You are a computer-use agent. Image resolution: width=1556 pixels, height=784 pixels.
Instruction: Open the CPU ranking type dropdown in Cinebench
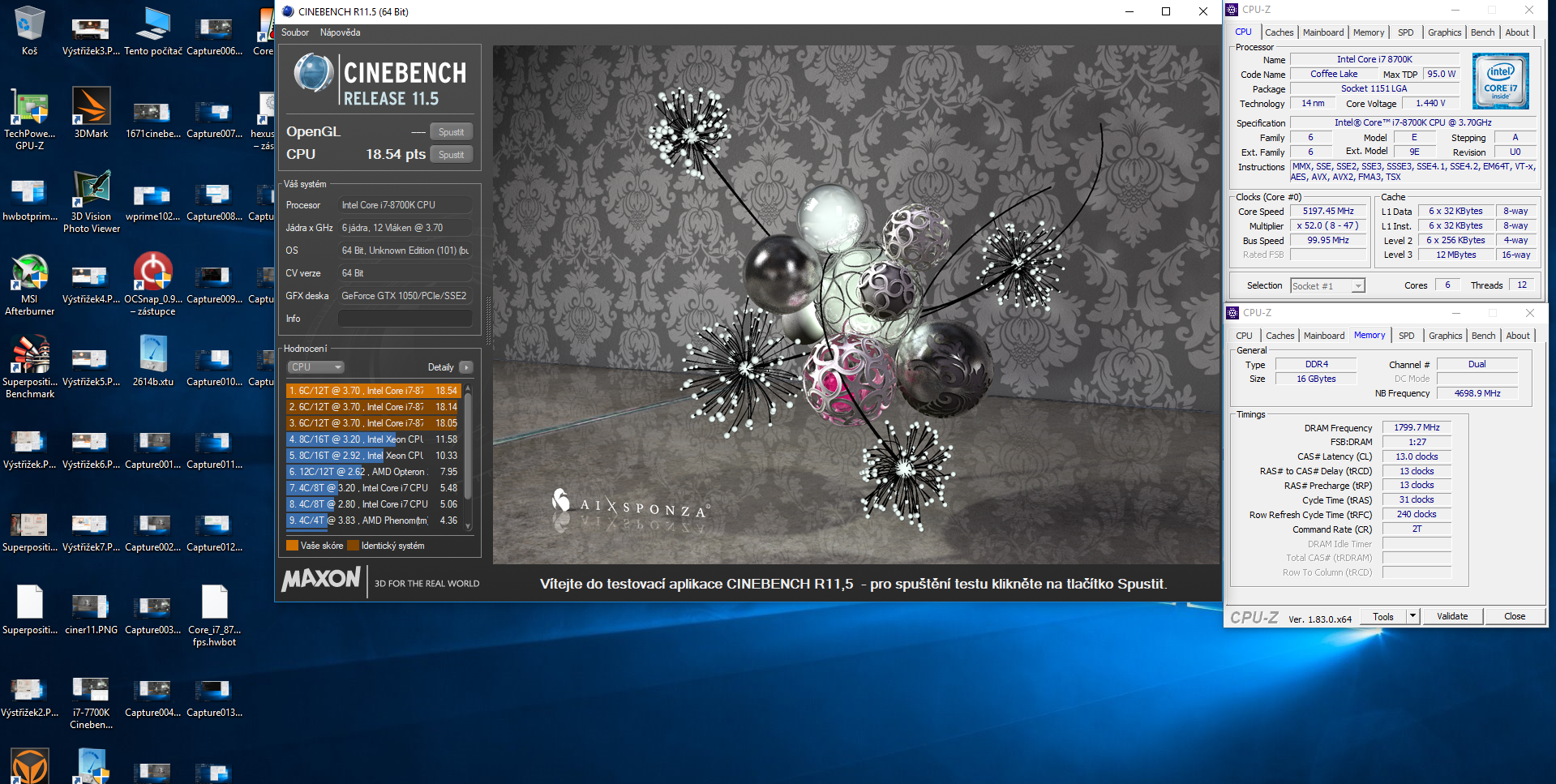[315, 367]
